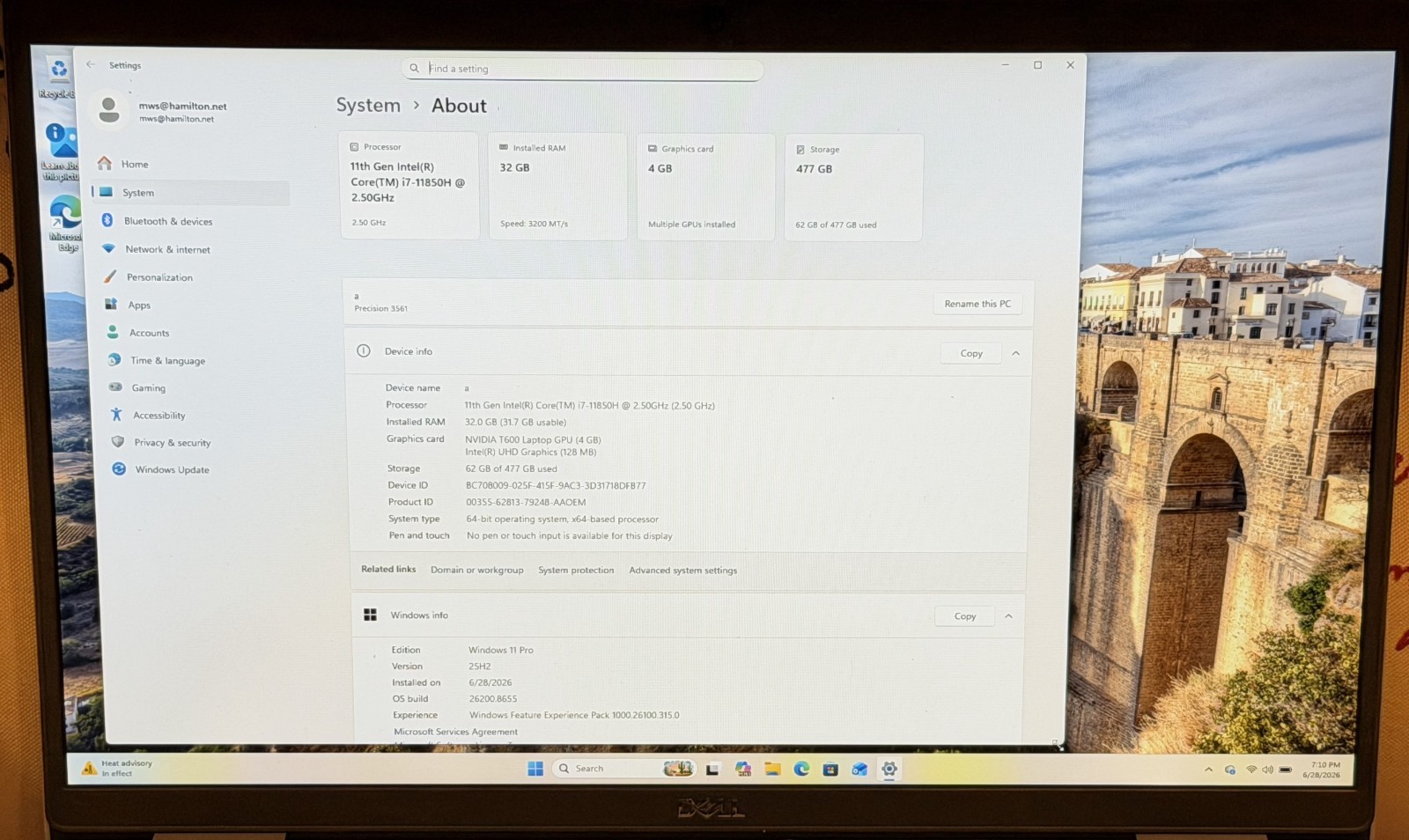The image size is (1409, 840).
Task: Click the OneDrive cloud tray icon
Action: (x=1230, y=770)
